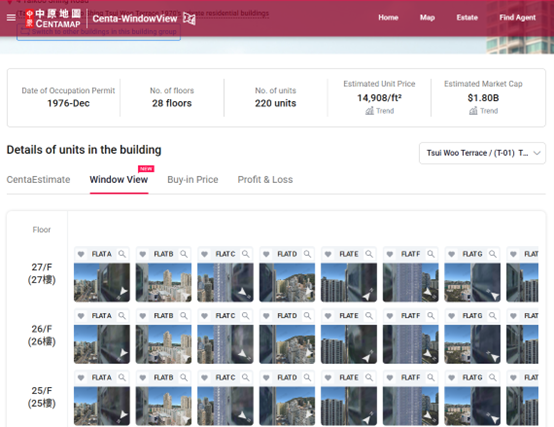
Task: Open Flat E window view thumbnail on 27/F
Action: tap(349, 283)
